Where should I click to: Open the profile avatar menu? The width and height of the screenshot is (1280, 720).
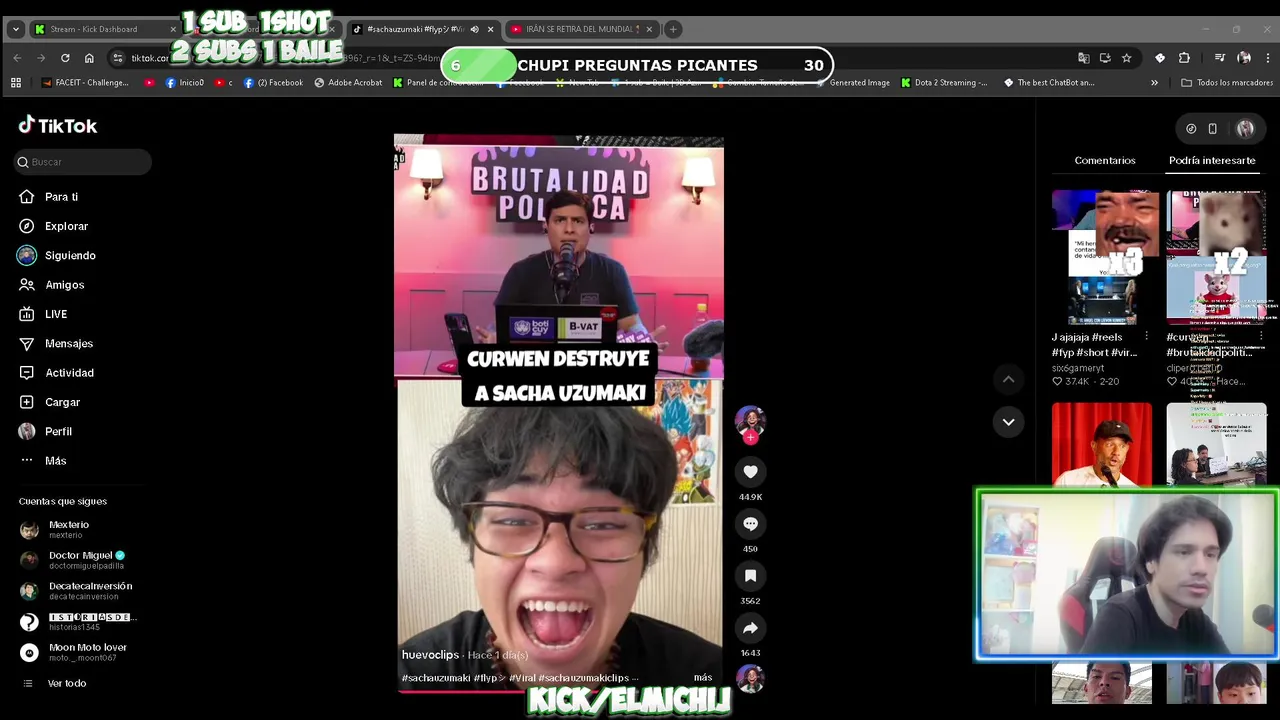pyautogui.click(x=1245, y=128)
